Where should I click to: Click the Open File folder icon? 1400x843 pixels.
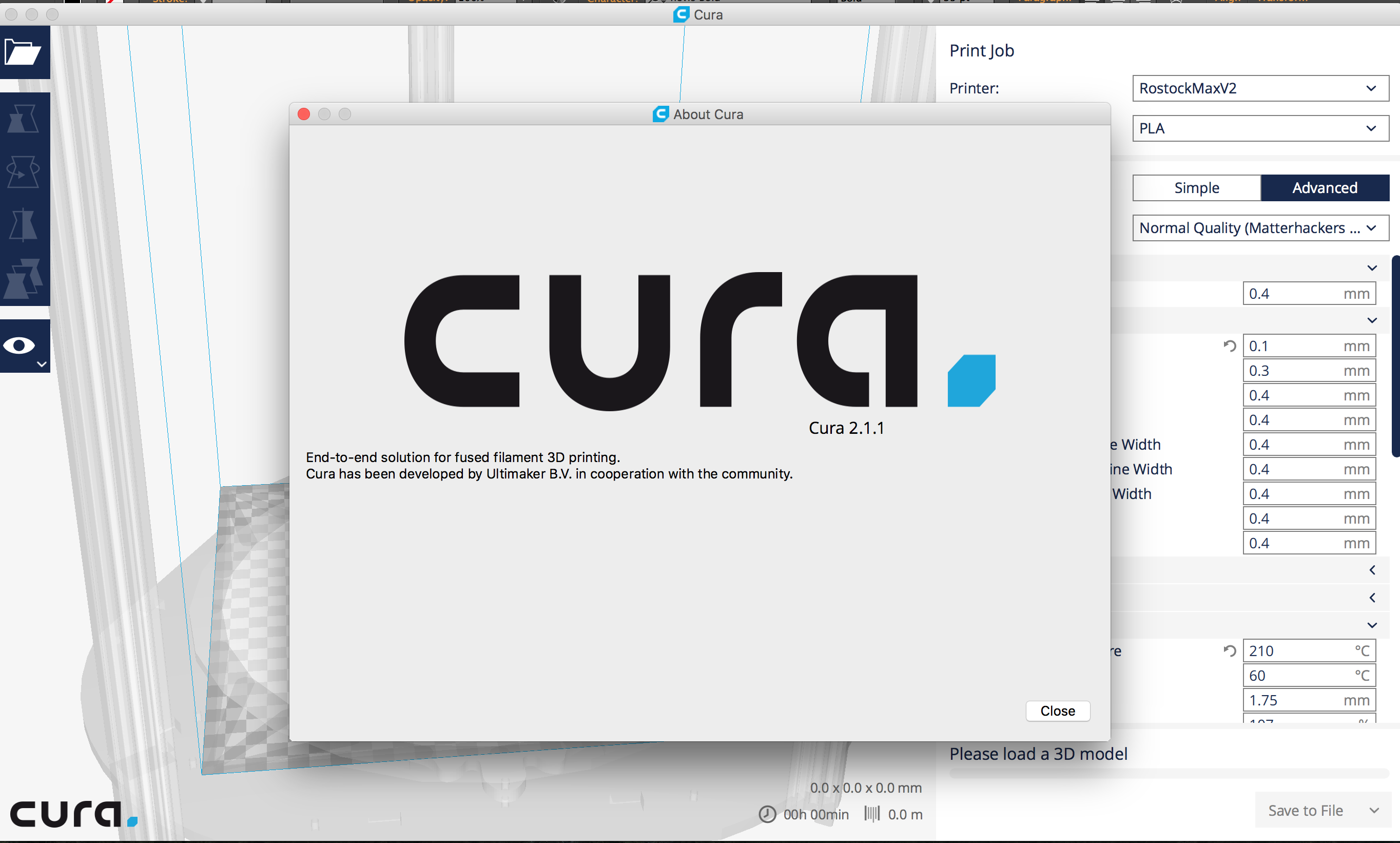pyautogui.click(x=23, y=52)
